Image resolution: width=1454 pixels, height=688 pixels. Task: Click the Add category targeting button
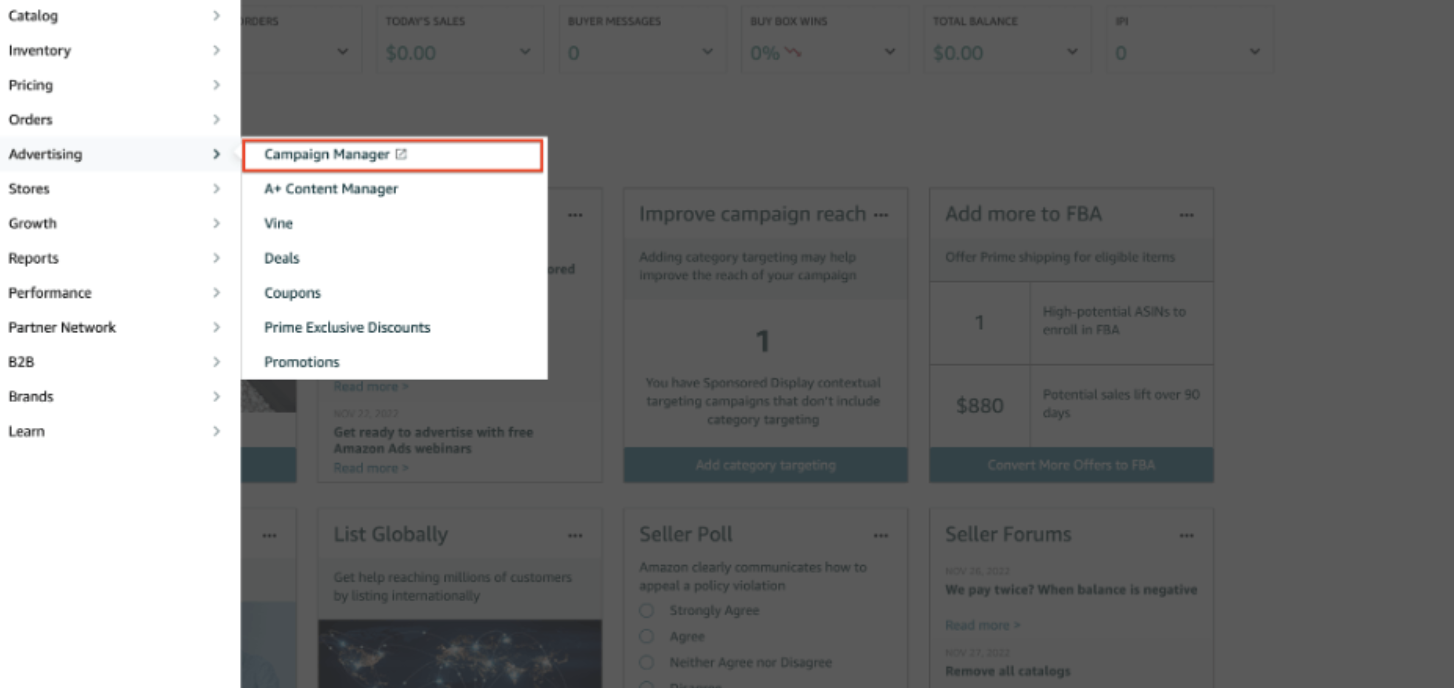(x=765, y=465)
